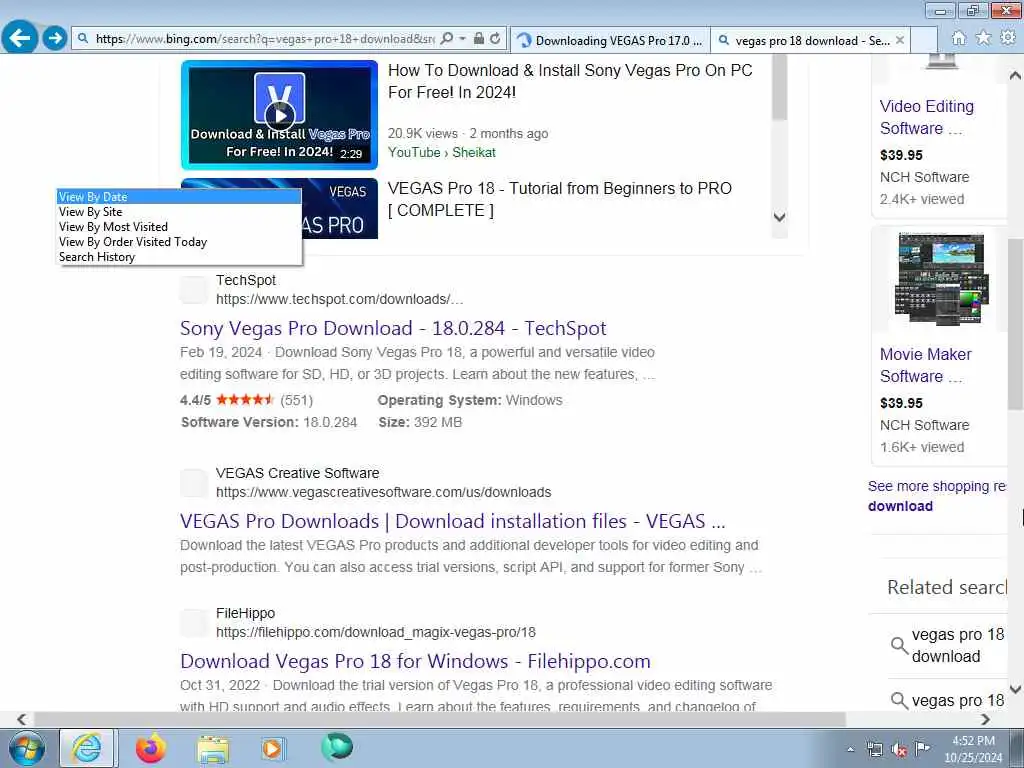
Task: Open the filehippo.com download_magix-vegas-pro URL
Action: 376,632
